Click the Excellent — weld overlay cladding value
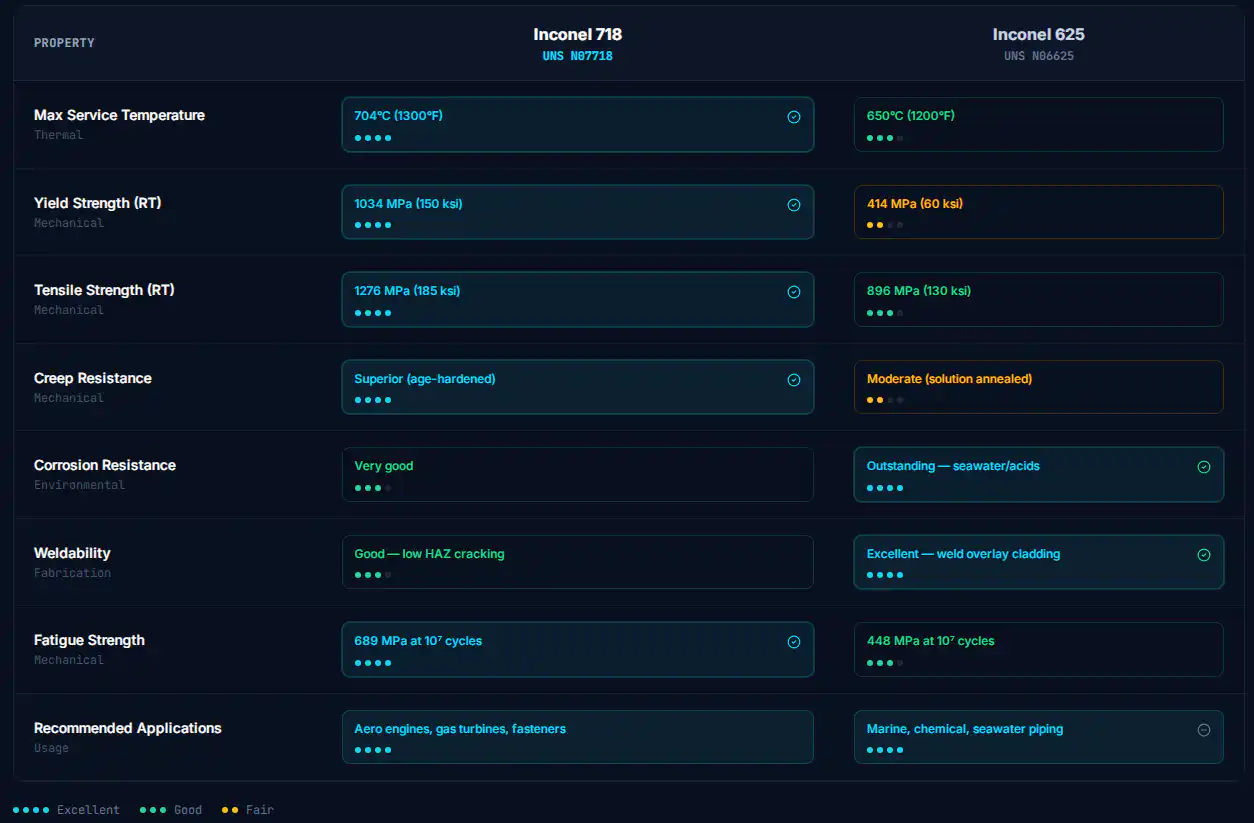This screenshot has width=1254, height=823. pos(963,554)
